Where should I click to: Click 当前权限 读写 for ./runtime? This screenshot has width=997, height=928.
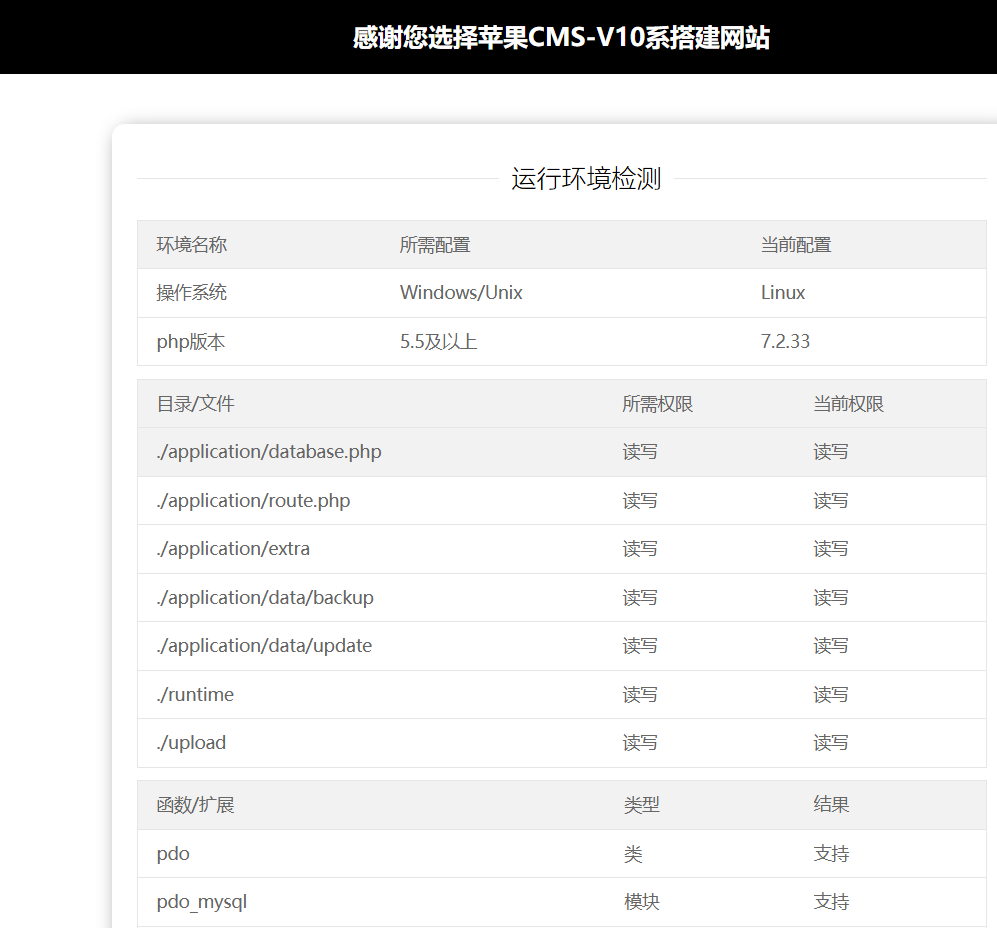pos(830,695)
